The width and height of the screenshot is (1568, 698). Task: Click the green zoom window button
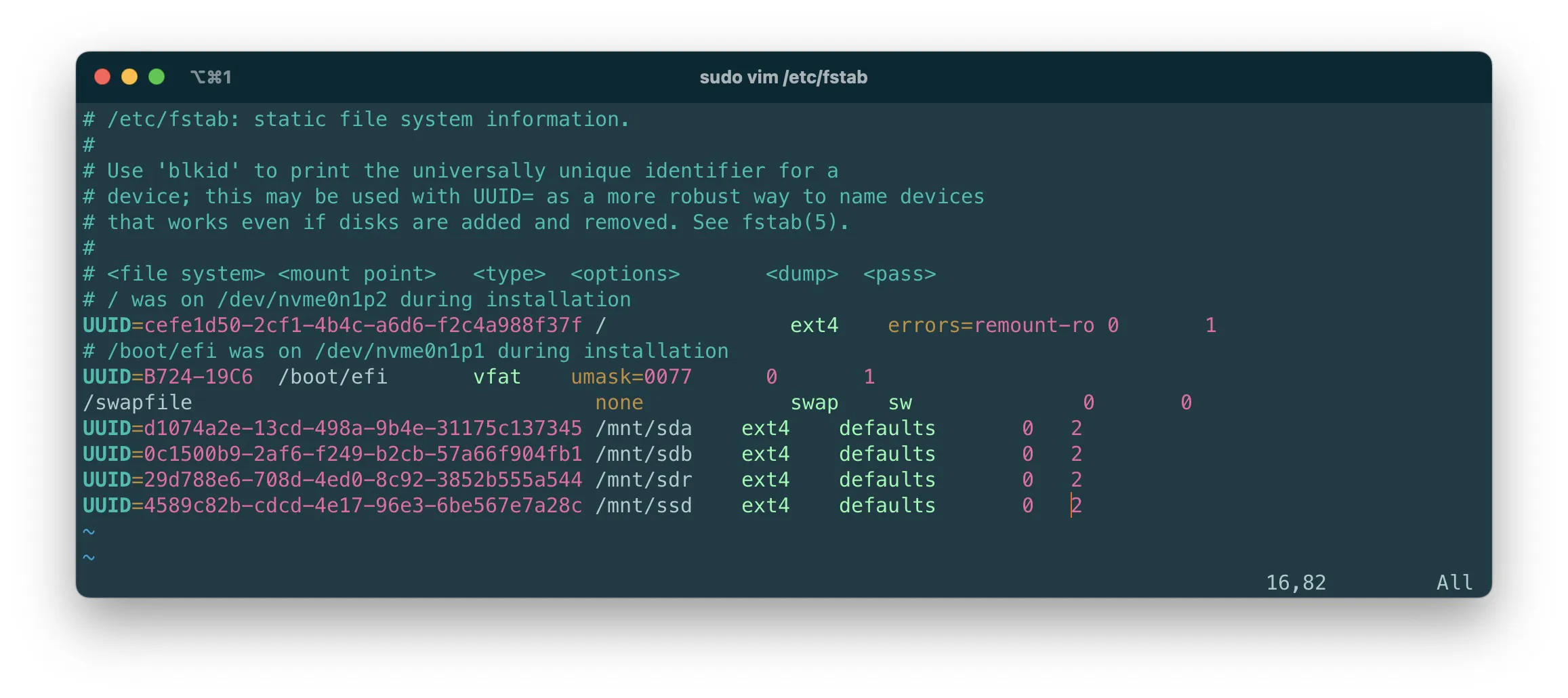click(157, 77)
